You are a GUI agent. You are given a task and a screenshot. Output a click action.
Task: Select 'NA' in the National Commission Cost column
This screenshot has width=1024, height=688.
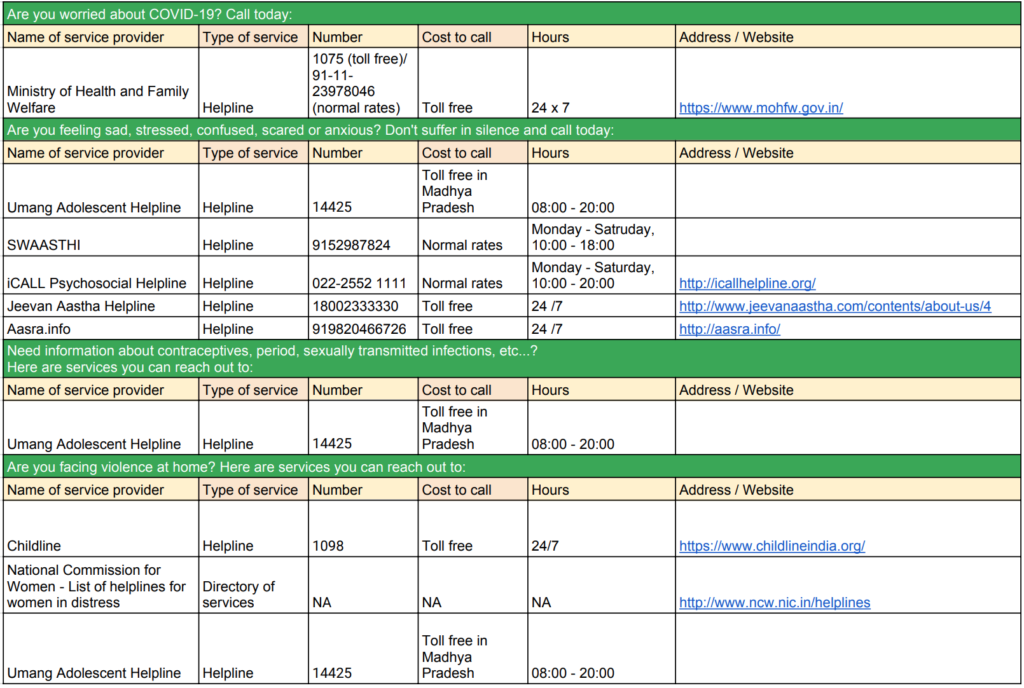click(432, 602)
